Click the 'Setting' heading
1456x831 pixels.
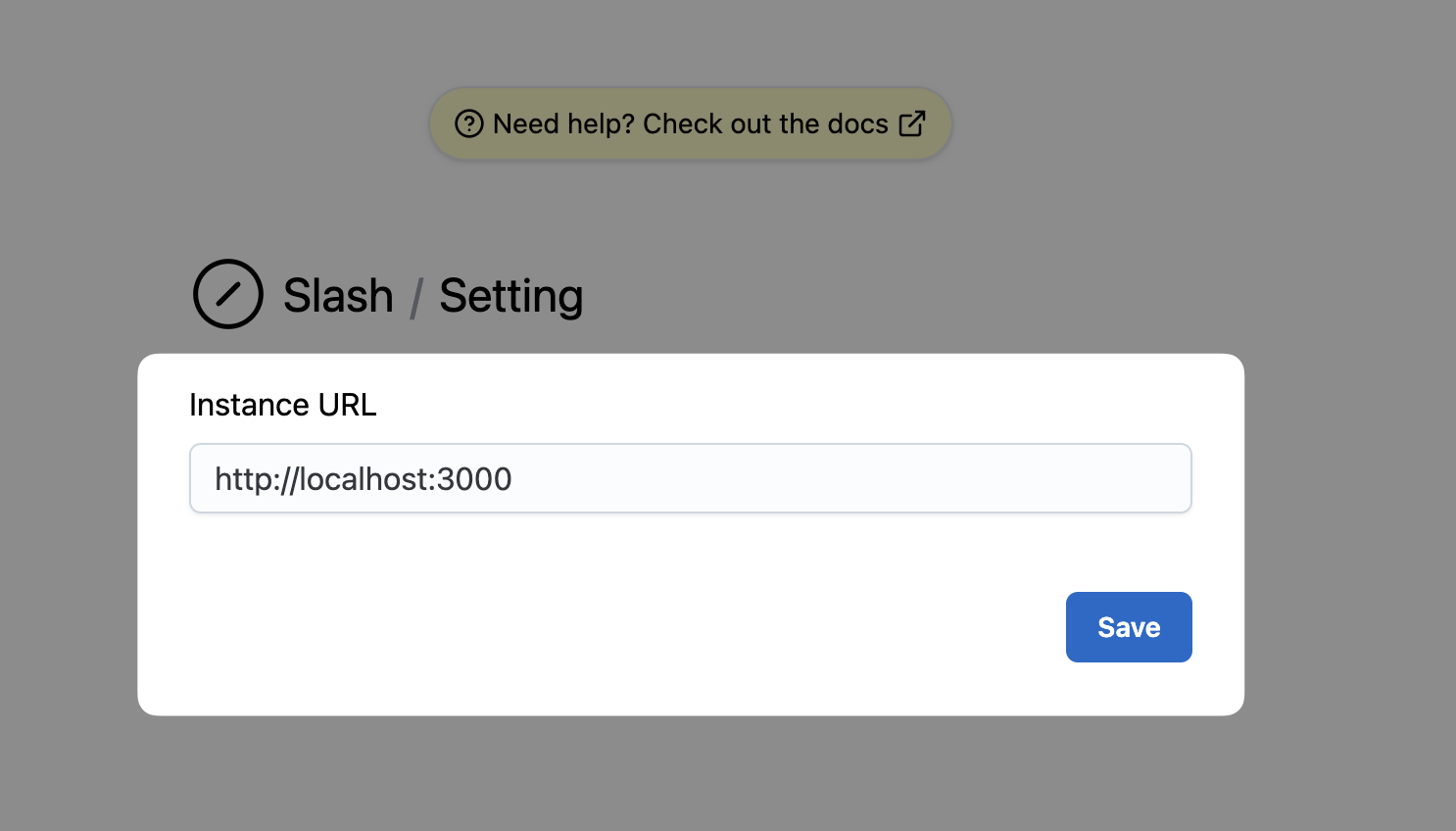tap(510, 296)
